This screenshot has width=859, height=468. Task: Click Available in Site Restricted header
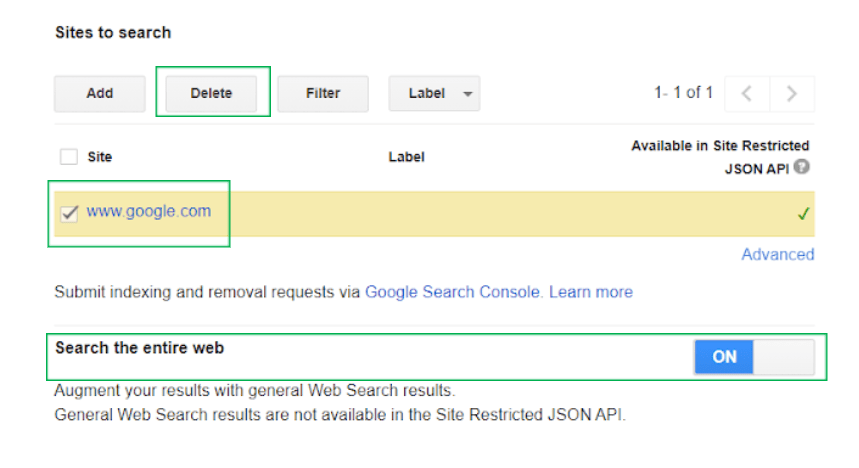(720, 146)
